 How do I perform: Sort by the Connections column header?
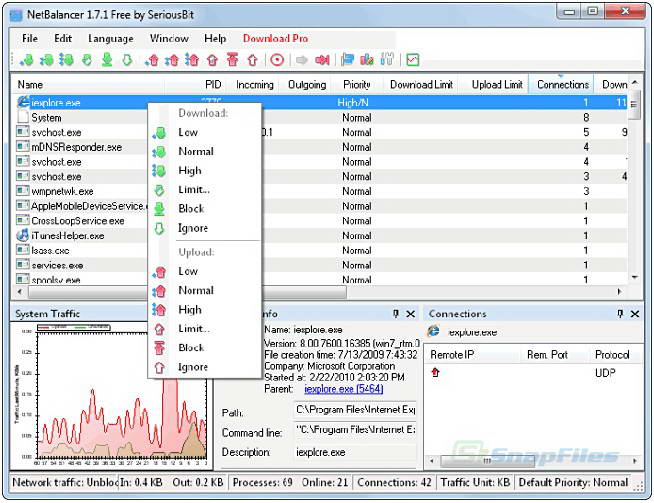tap(562, 85)
